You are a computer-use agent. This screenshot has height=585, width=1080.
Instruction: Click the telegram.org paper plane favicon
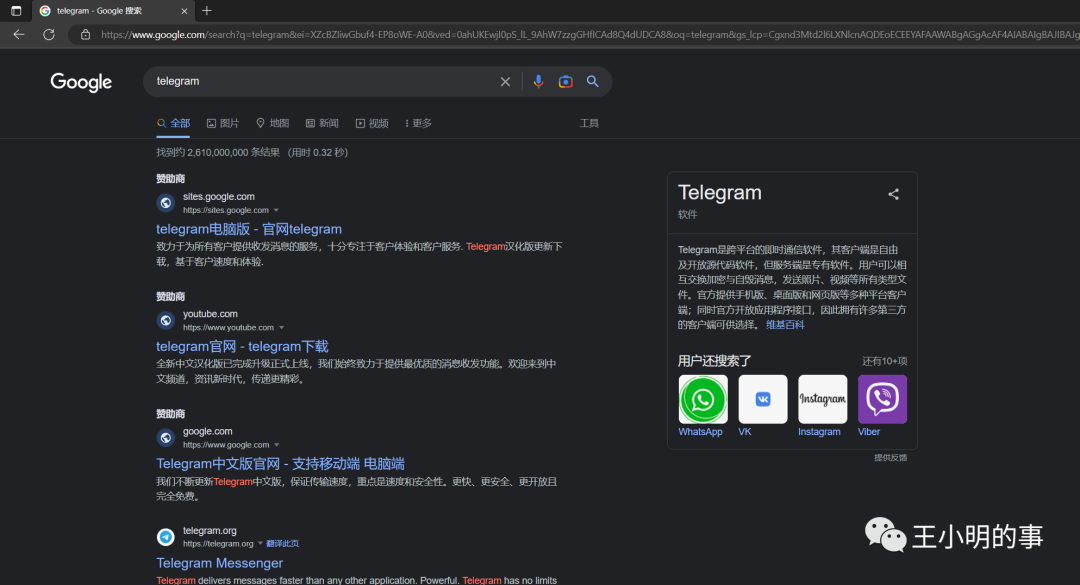point(165,537)
